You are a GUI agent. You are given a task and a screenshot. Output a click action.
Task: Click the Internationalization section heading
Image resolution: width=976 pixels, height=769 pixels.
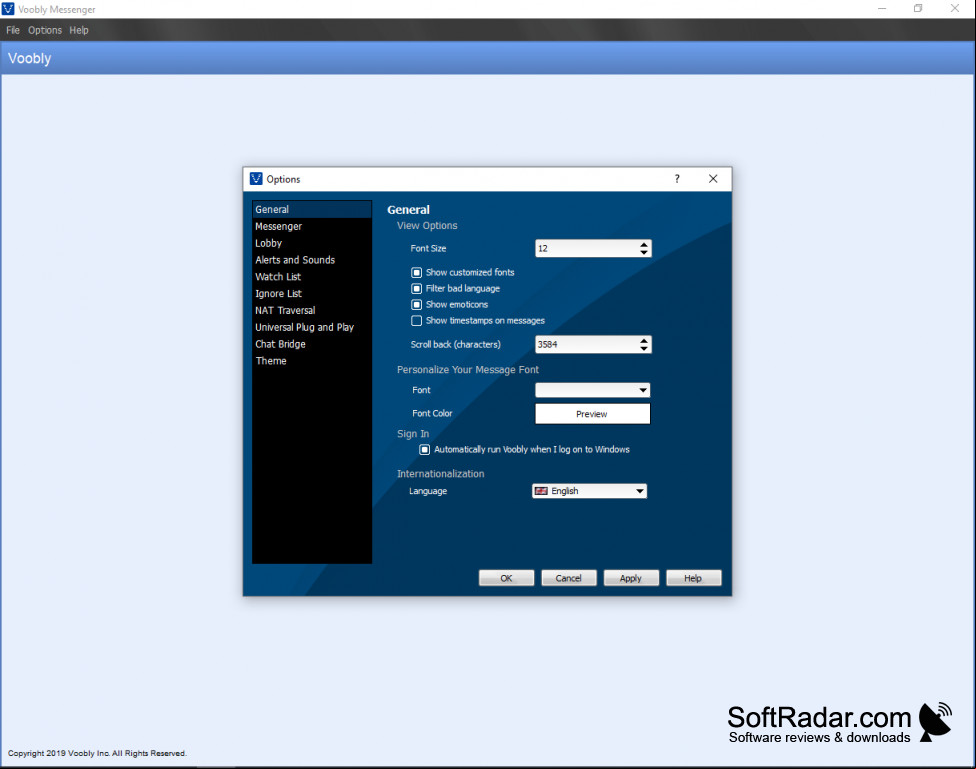tap(441, 474)
